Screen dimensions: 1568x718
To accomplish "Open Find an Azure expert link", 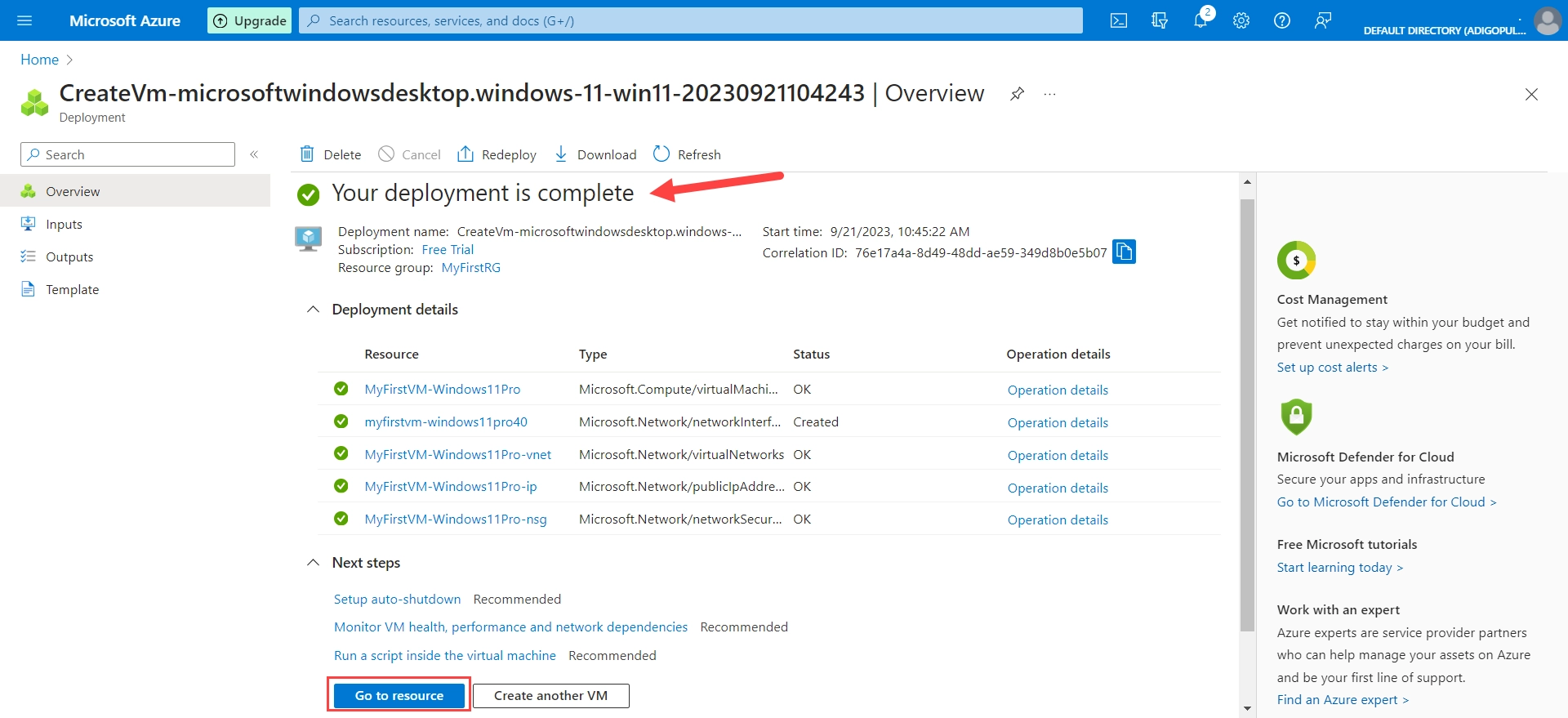I will click(1343, 700).
